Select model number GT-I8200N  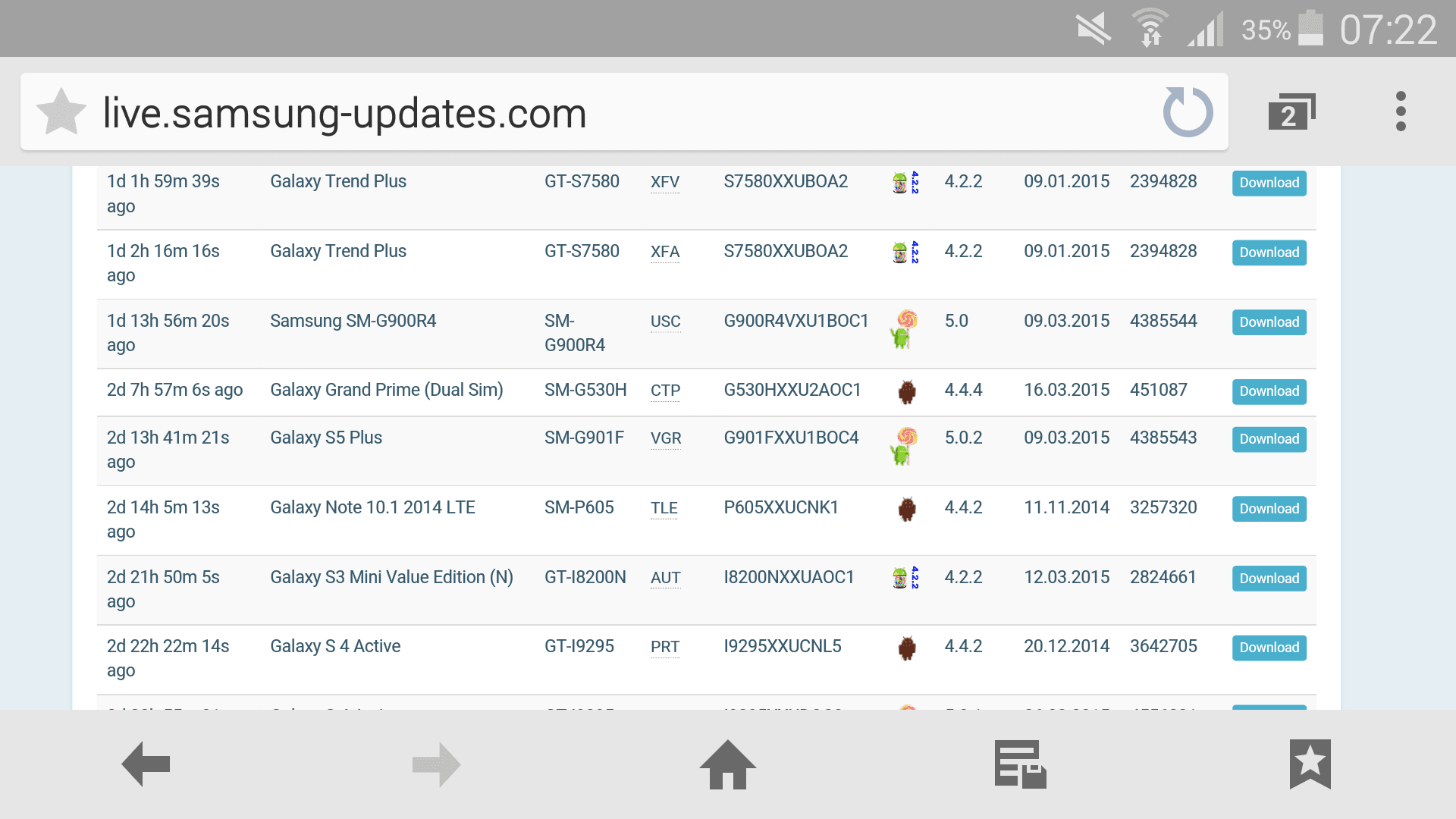[585, 577]
